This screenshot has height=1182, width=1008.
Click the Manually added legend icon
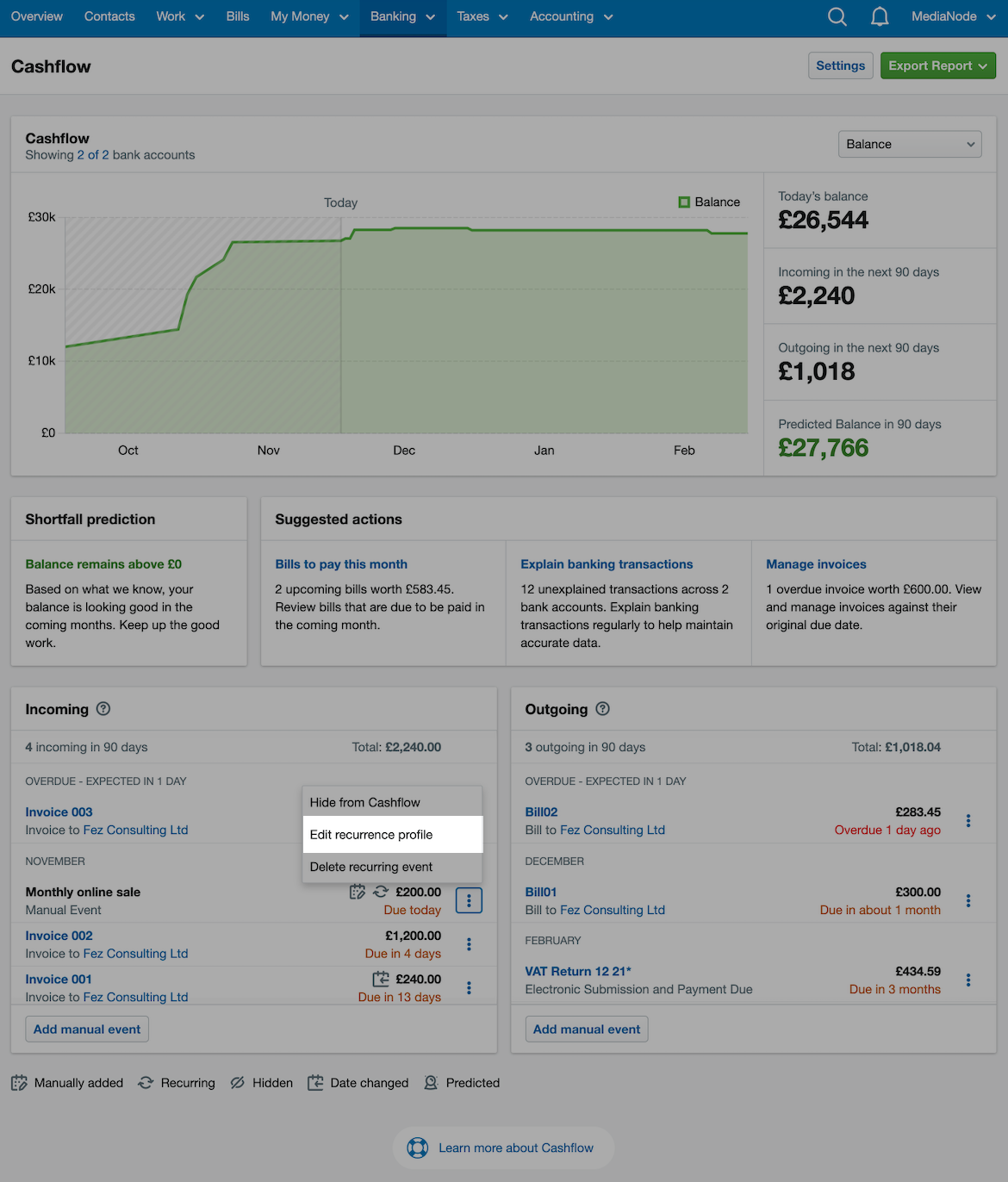[19, 1083]
